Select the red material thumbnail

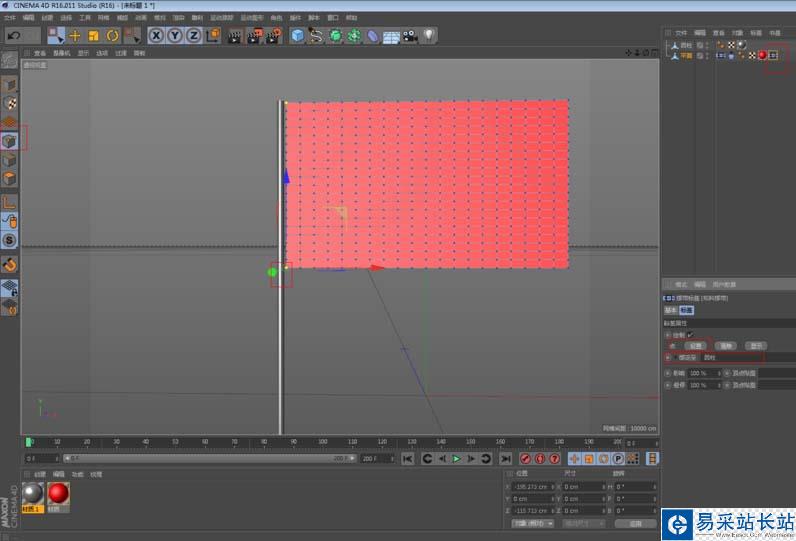pyautogui.click(x=58, y=493)
